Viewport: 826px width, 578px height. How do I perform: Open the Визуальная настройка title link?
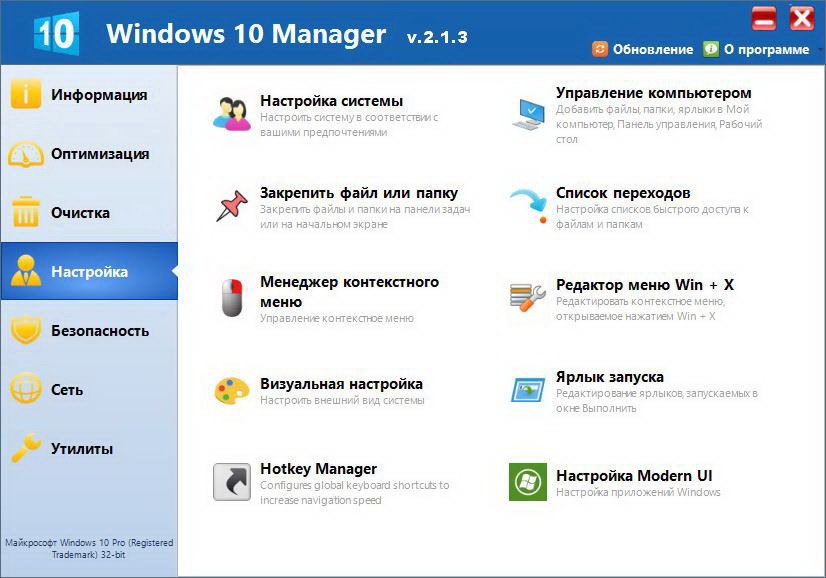[341, 384]
